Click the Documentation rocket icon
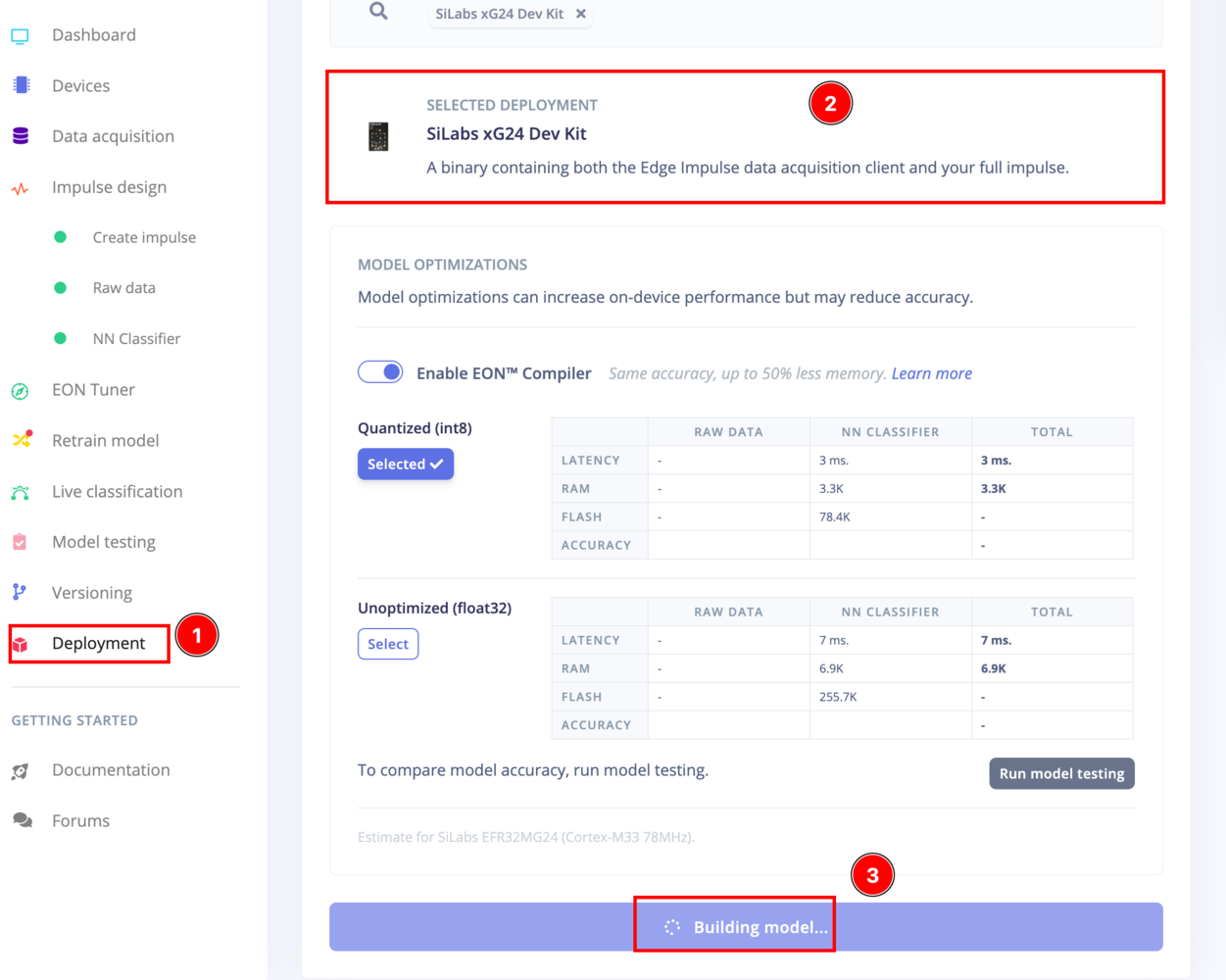 pyautogui.click(x=20, y=771)
